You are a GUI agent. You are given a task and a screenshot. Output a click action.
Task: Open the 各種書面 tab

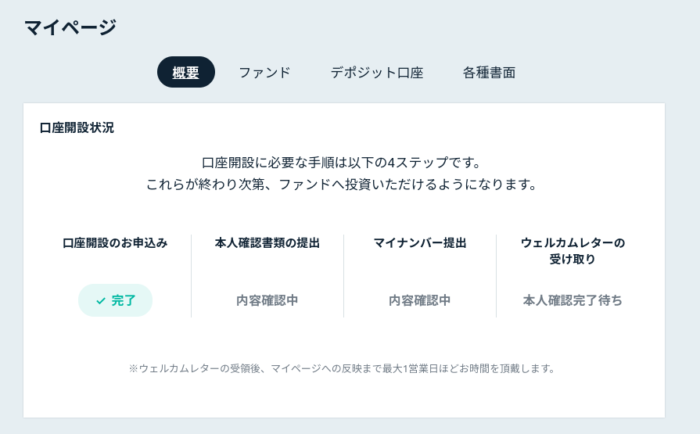(x=489, y=72)
